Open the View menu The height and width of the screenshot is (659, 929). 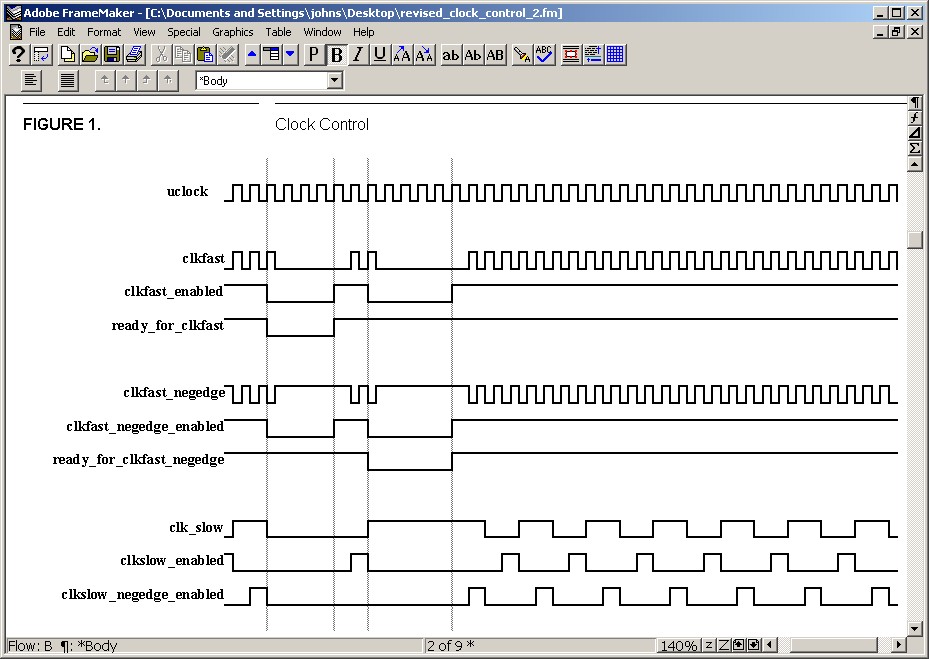(144, 32)
